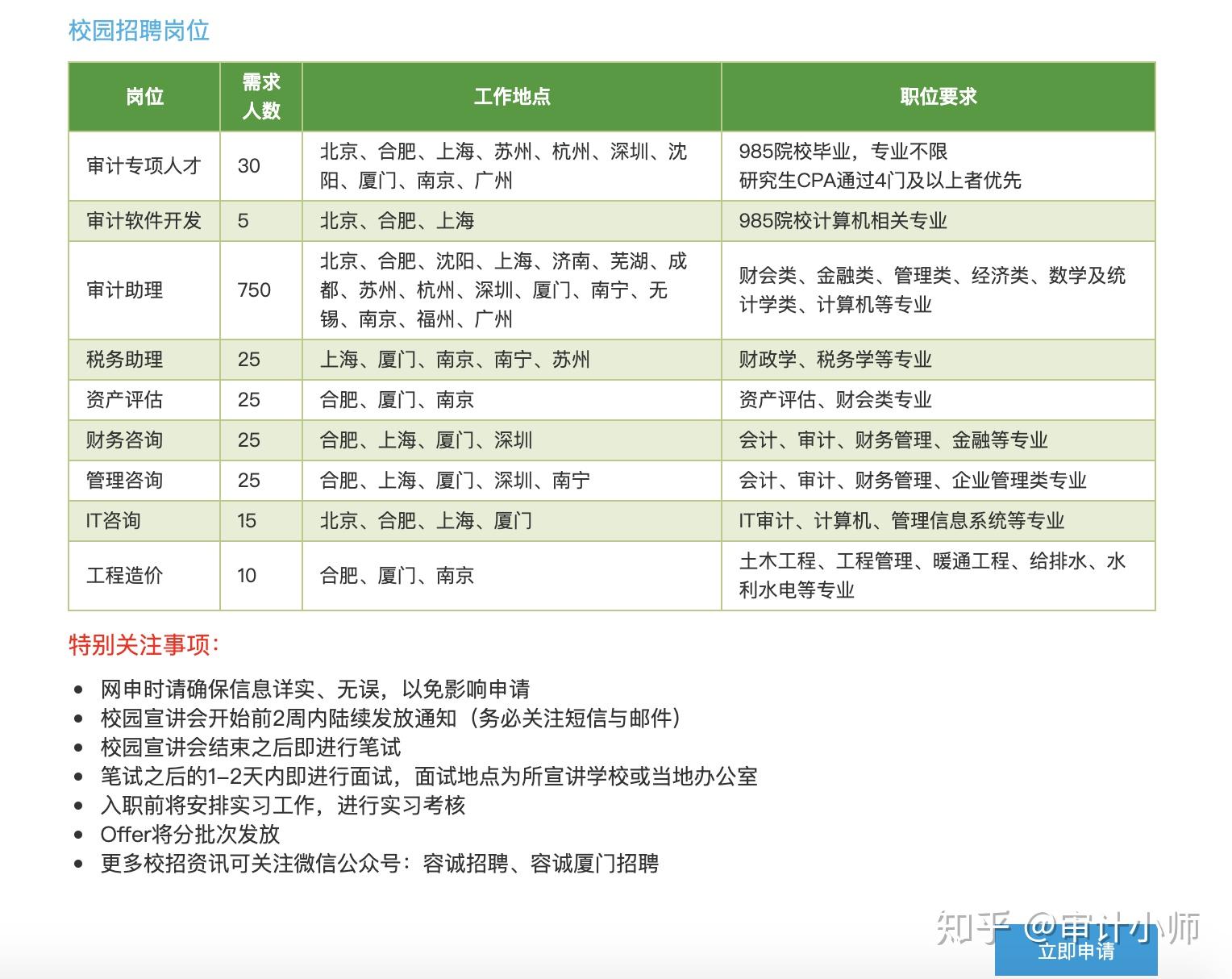Viewport: 1232px width, 979px height.
Task: Click the bullet 校园宣讲会开始前2周内陆续发放通知
Action: click(x=391, y=719)
